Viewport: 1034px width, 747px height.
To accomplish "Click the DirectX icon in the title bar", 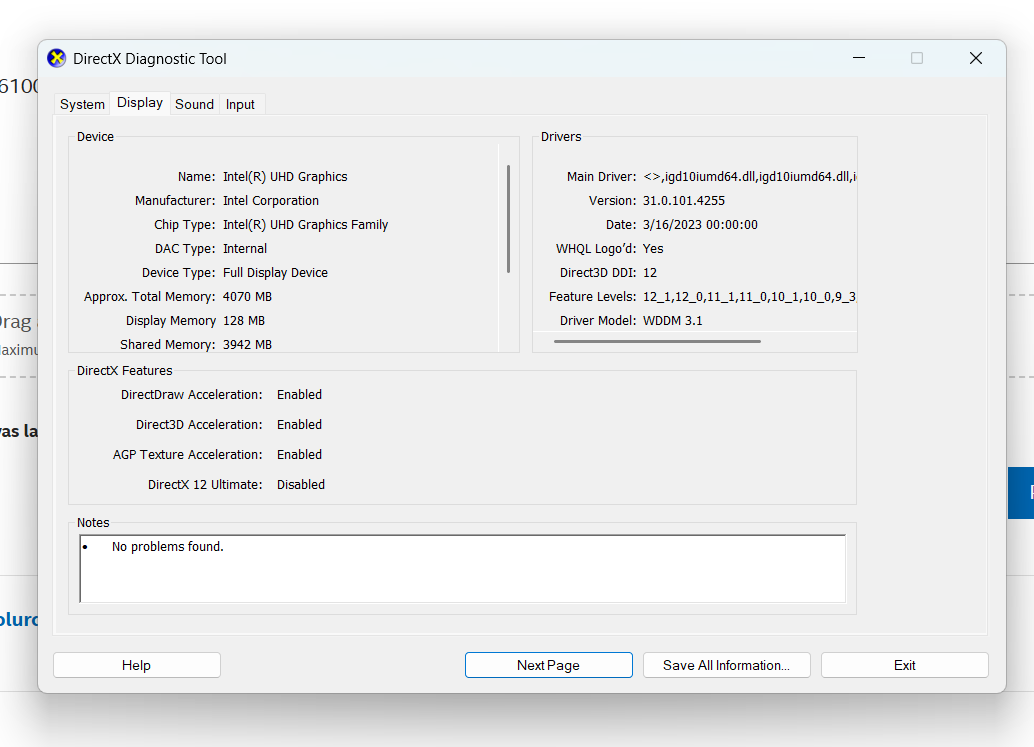I will 57,59.
